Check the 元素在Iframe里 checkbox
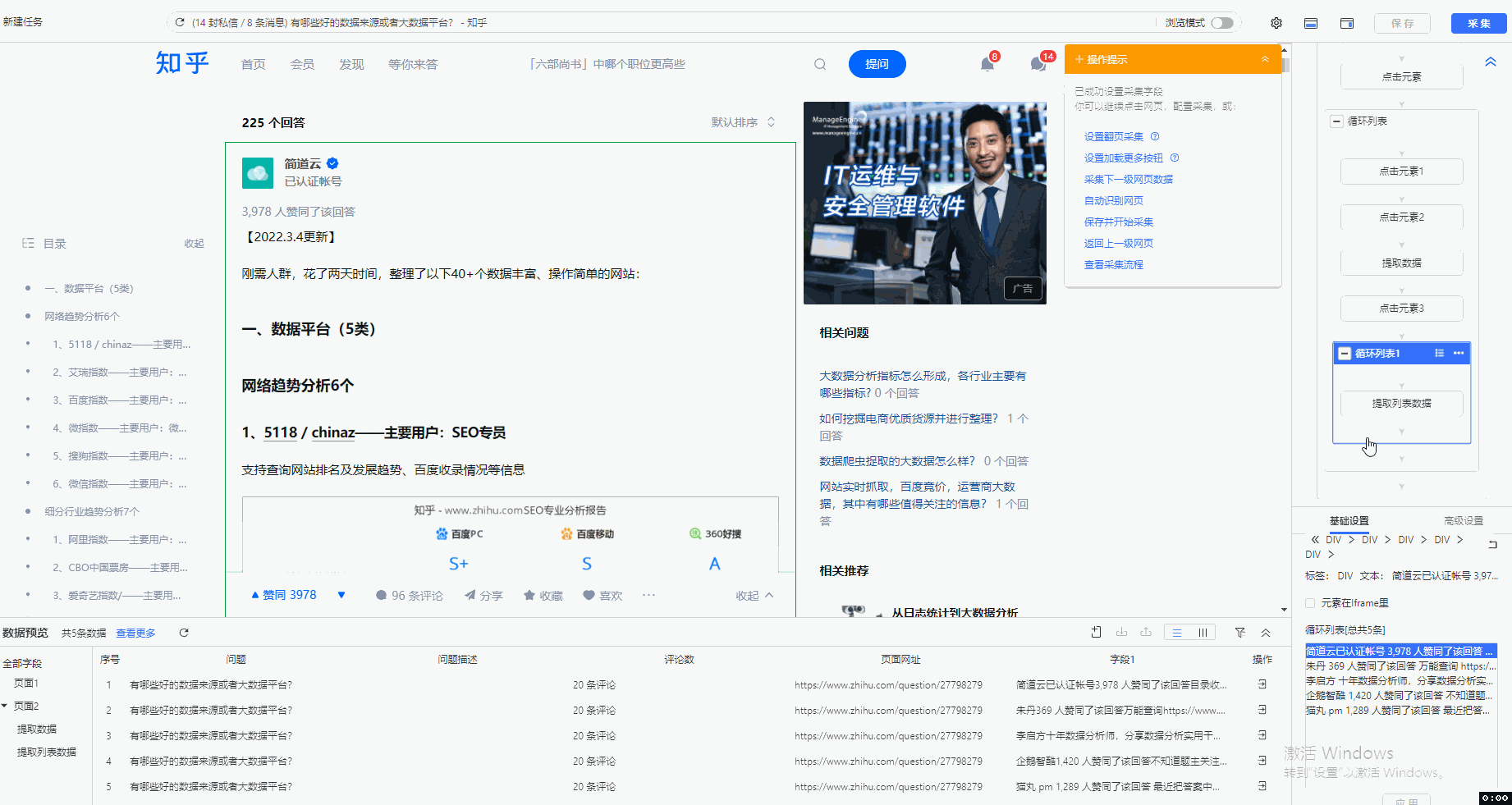Image resolution: width=1512 pixels, height=805 pixels. pyautogui.click(x=1310, y=603)
